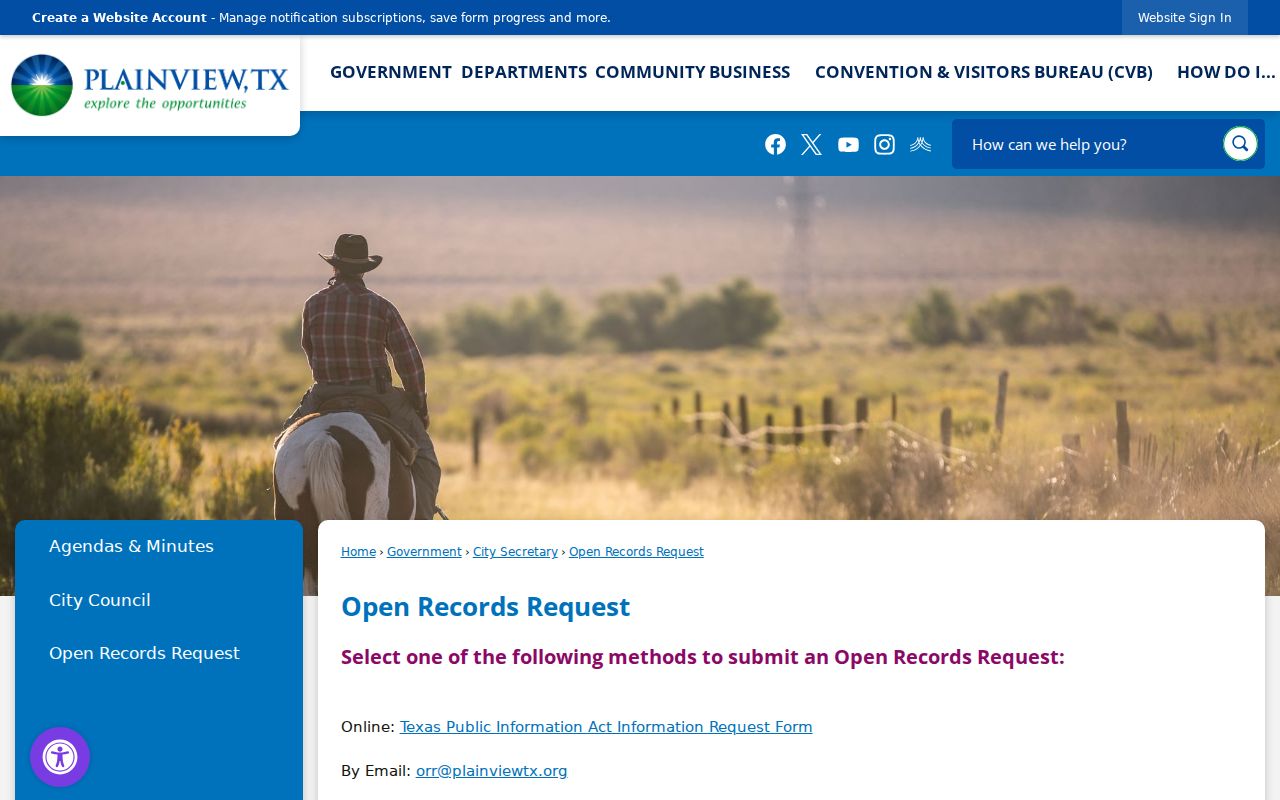
Task: Go to City Secretary breadcrumb
Action: pyautogui.click(x=515, y=552)
